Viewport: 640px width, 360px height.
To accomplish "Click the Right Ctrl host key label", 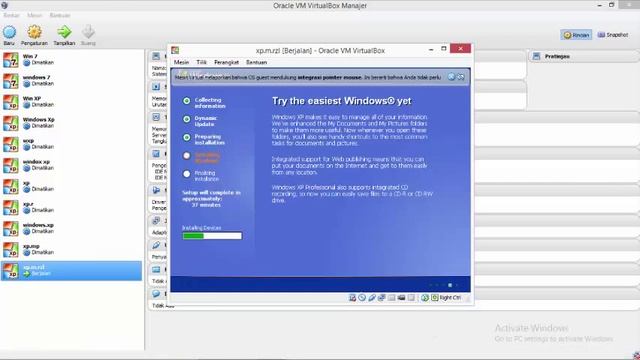I will [x=450, y=298].
